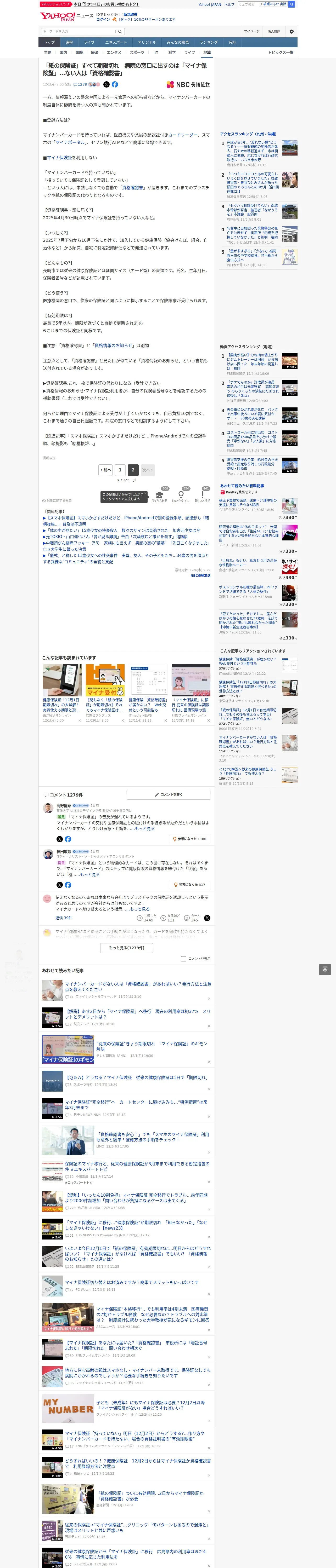The image size is (336, 1568).
Task: Open thumbnail of マイナ受付 related article
Action: coord(105,680)
